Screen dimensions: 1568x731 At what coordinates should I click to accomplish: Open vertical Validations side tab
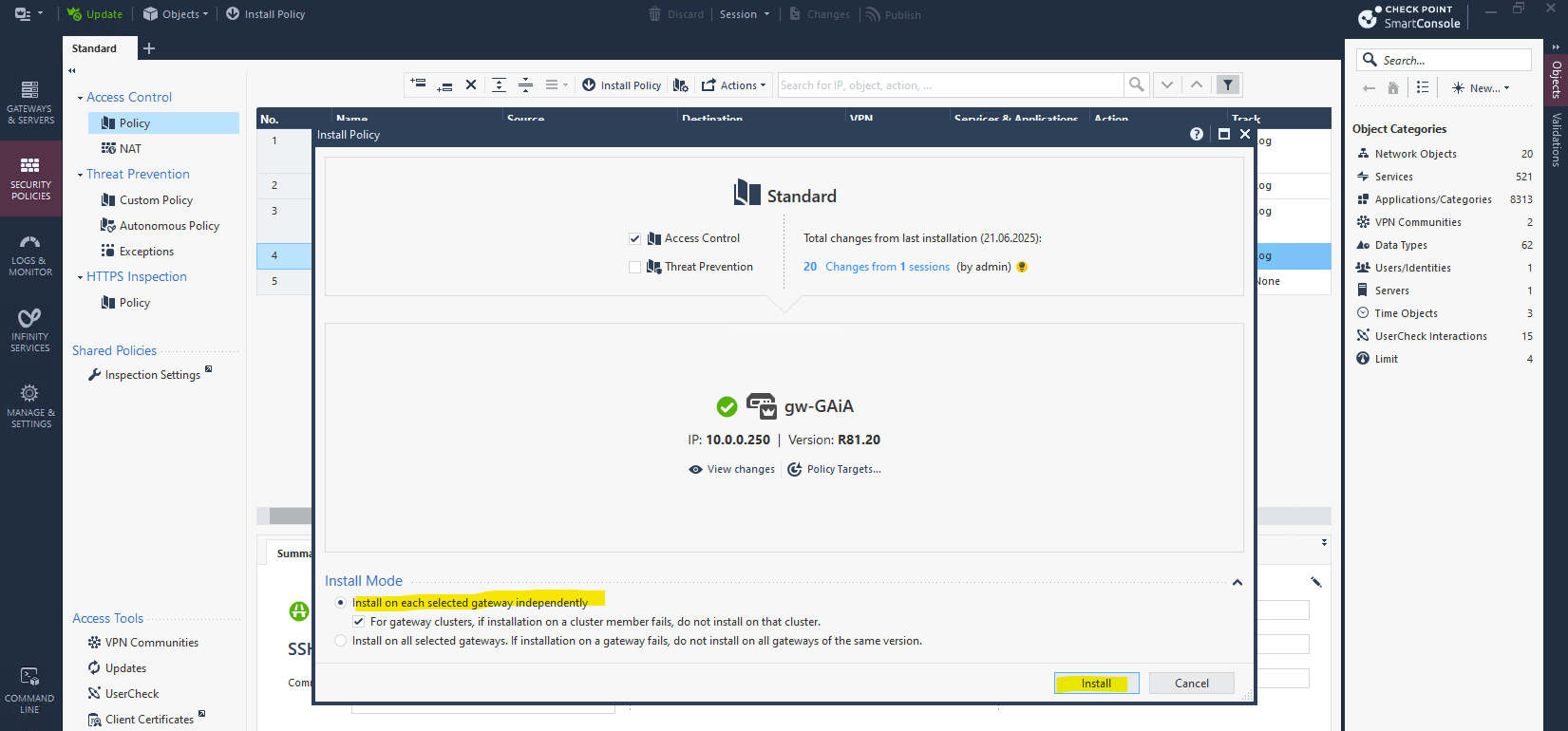tap(1556, 140)
